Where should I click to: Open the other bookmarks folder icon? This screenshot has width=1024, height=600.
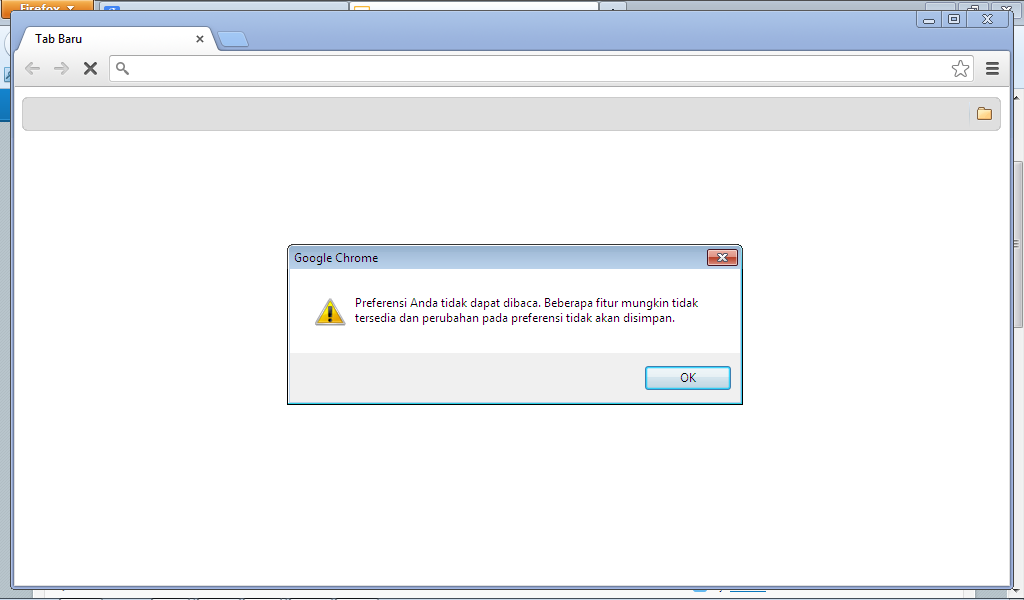(x=984, y=114)
